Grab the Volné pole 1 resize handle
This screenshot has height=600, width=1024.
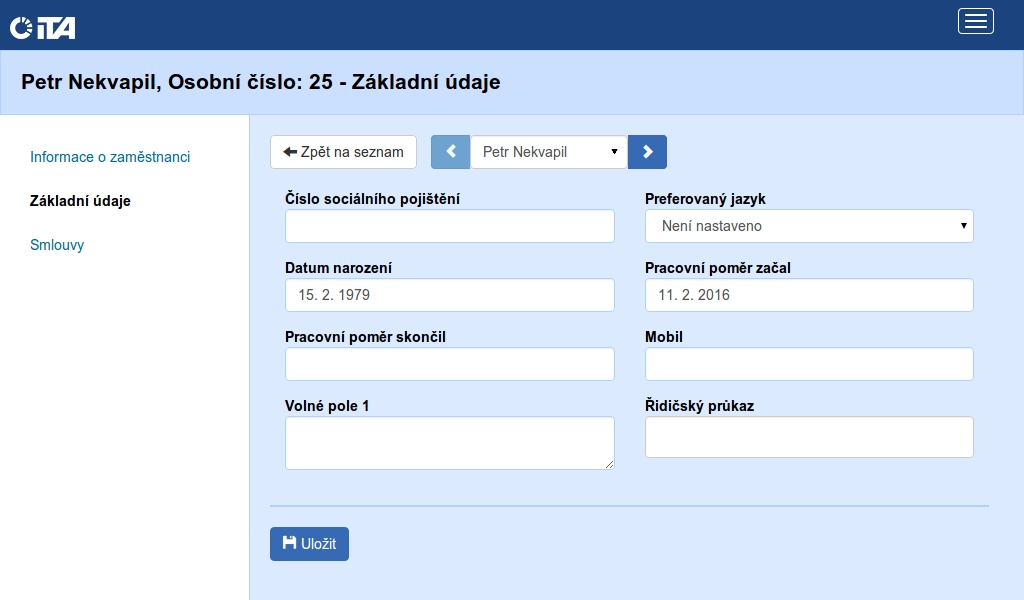click(608, 463)
